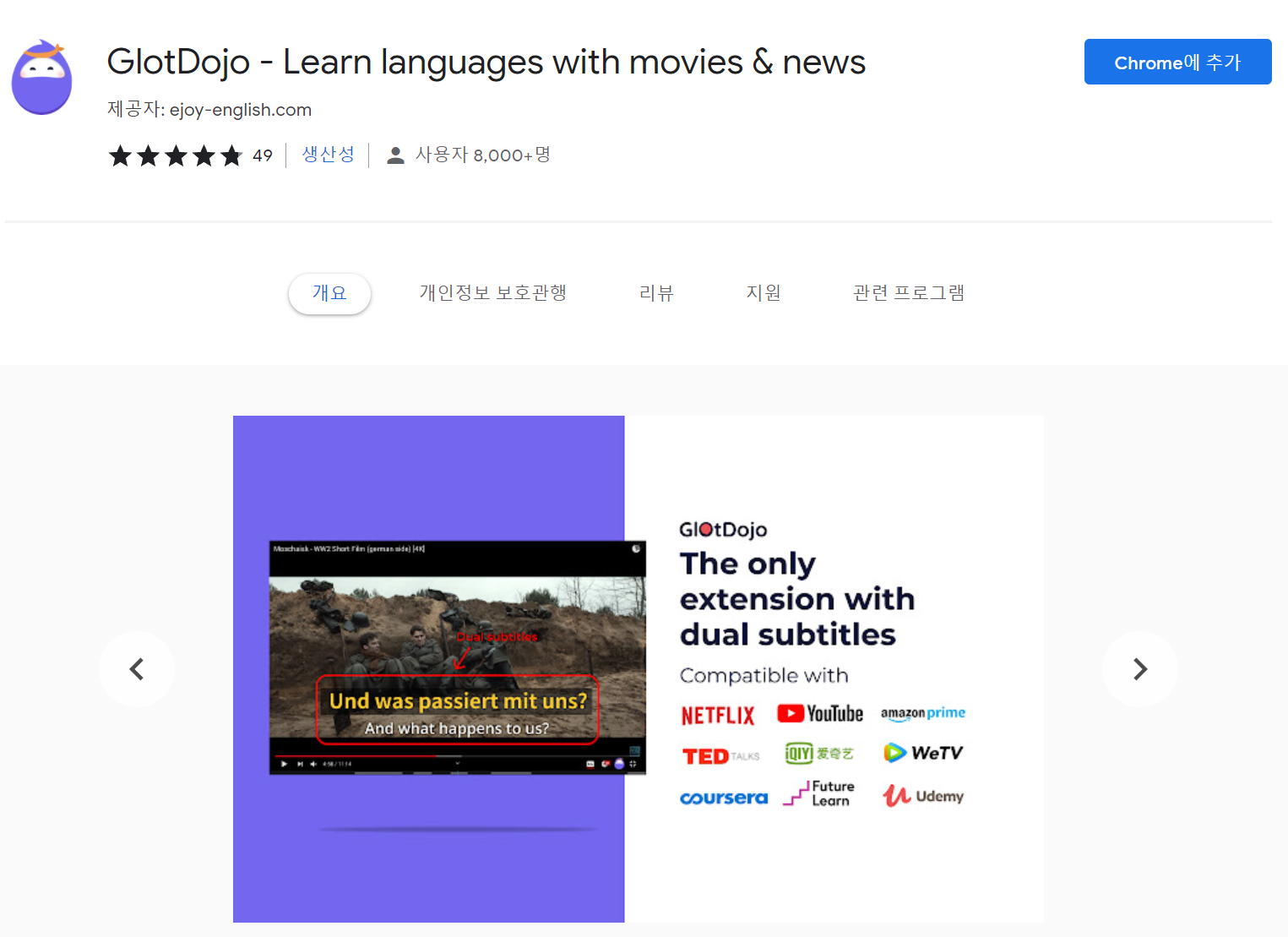
Task: Click the extension title heading
Action: point(486,62)
